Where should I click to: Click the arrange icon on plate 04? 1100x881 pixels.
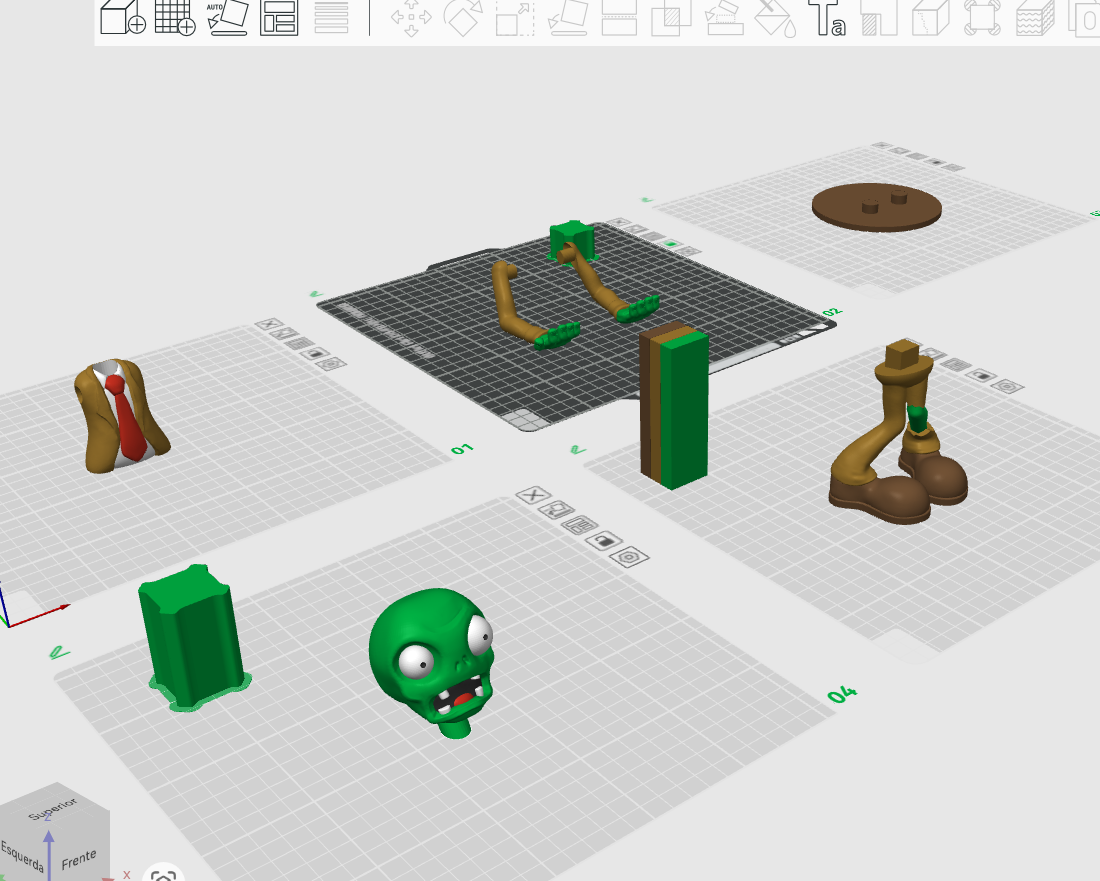pos(579,525)
